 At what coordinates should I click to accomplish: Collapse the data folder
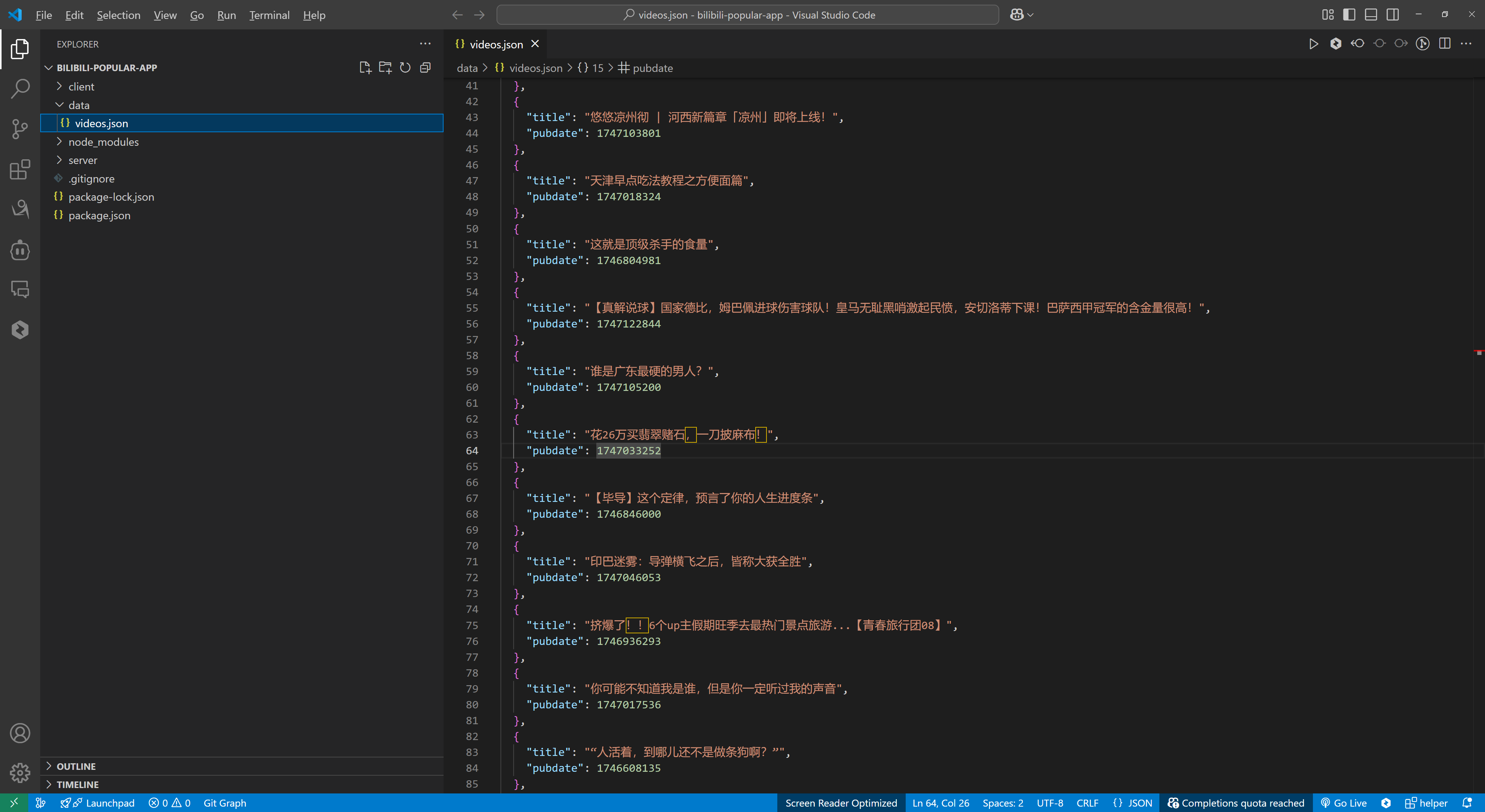pos(80,105)
